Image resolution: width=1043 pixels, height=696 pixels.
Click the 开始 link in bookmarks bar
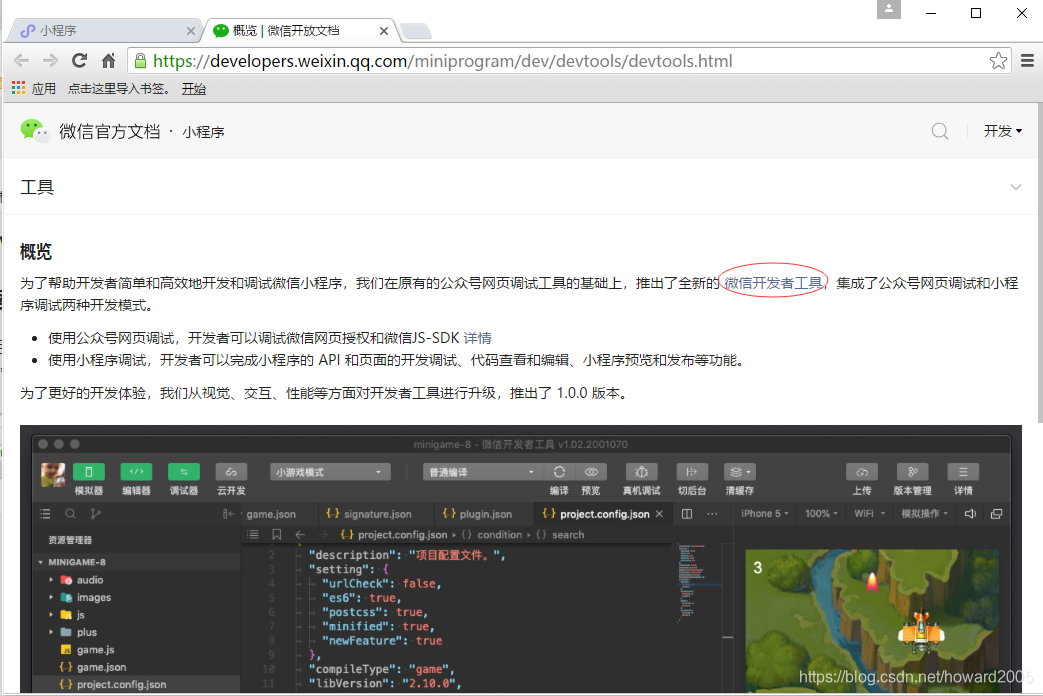[x=194, y=88]
